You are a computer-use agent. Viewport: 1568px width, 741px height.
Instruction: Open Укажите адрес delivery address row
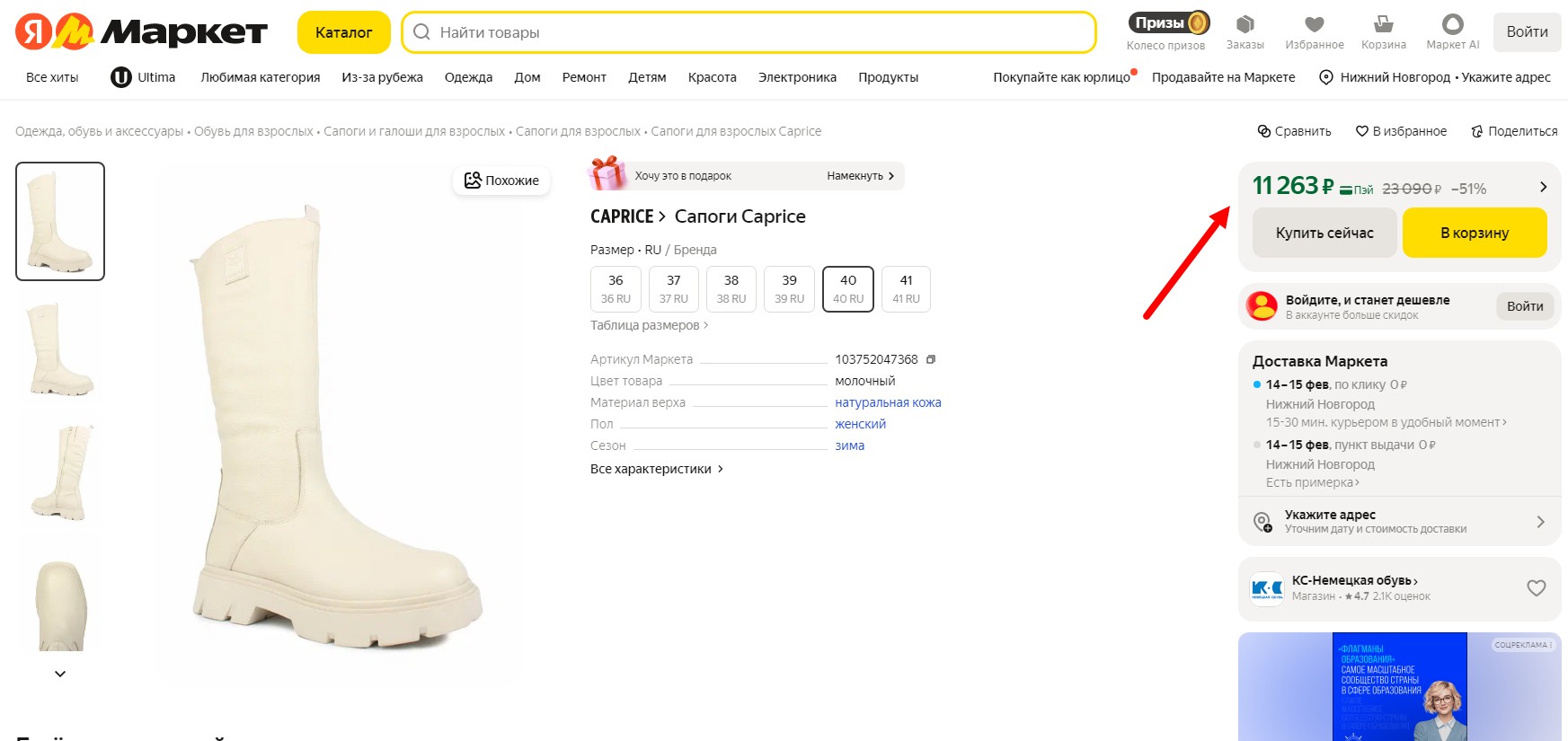coord(1399,521)
